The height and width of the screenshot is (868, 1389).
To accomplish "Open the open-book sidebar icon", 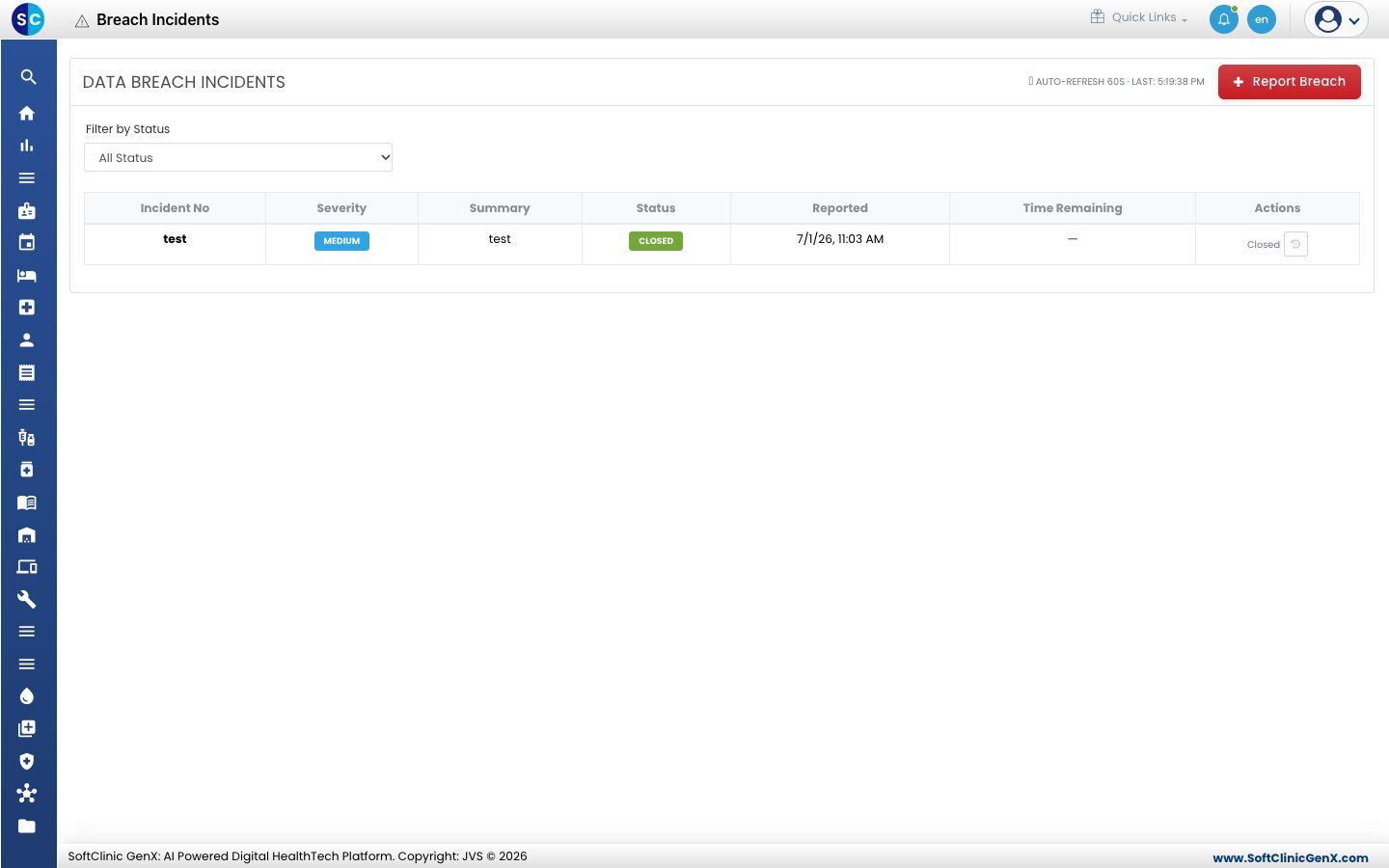I will click(27, 502).
